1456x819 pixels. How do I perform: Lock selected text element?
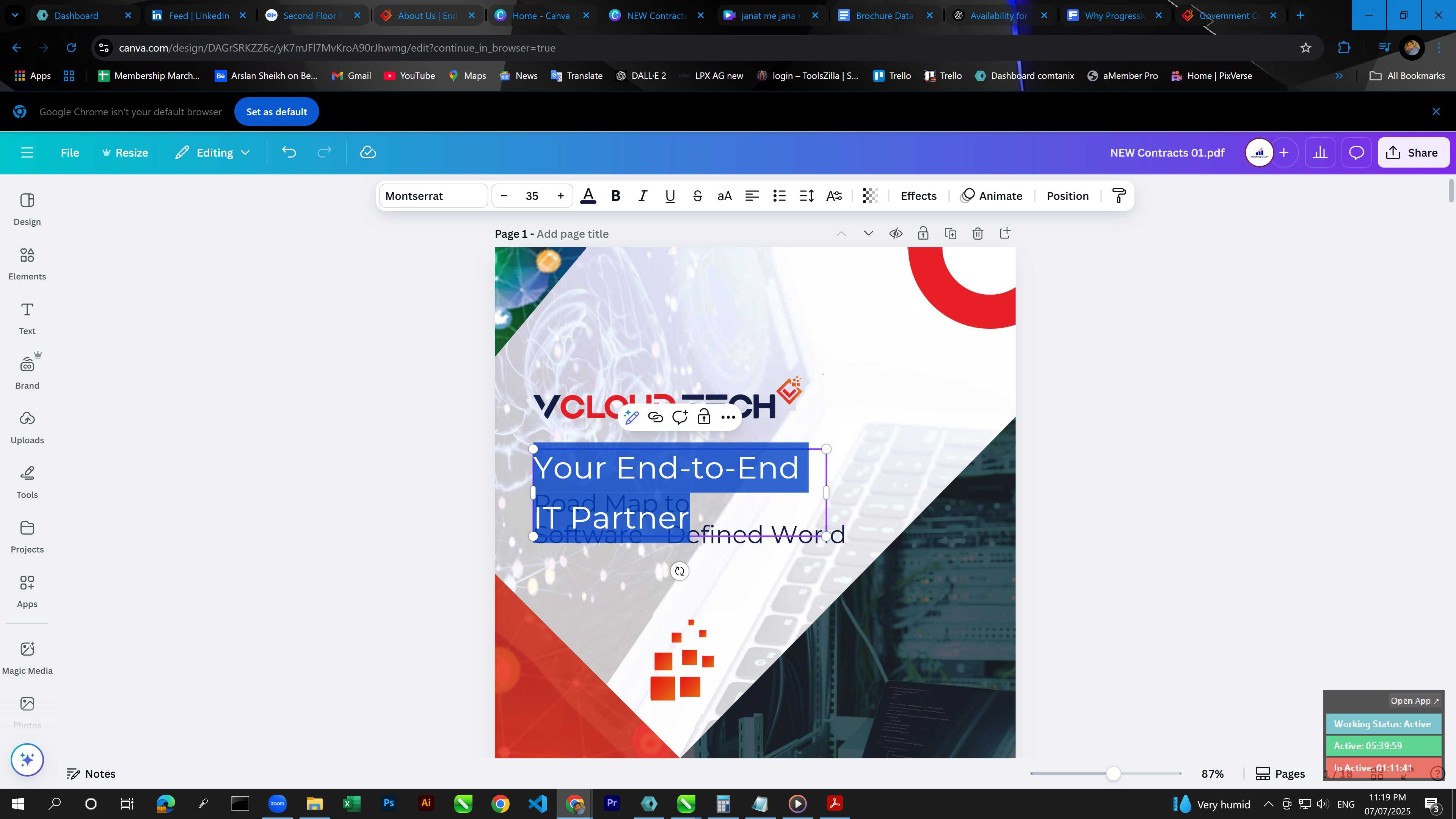point(704,417)
